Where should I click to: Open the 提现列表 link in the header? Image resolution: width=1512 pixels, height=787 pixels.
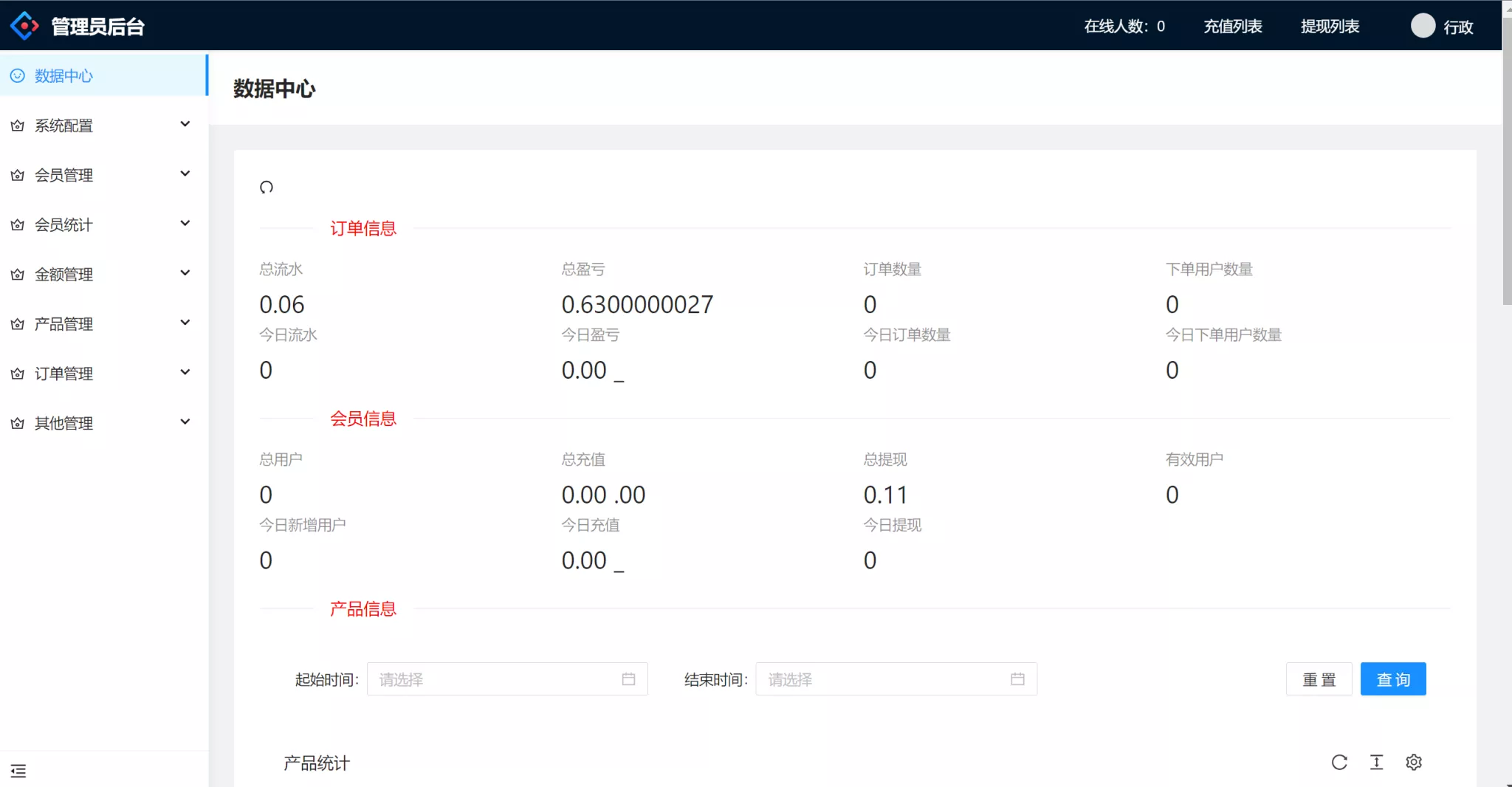tap(1330, 27)
